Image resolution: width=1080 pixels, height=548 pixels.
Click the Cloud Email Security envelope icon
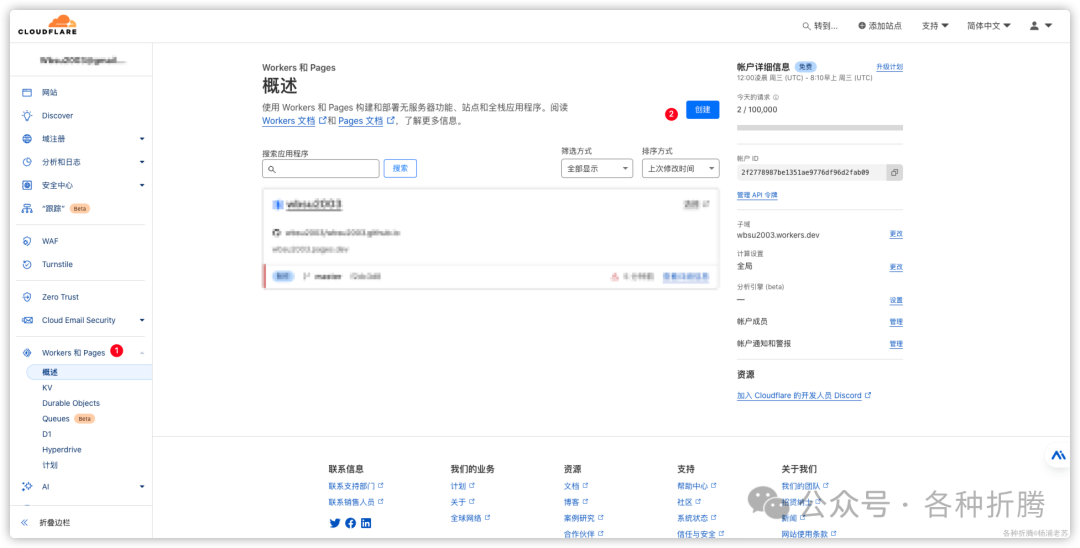click(x=27, y=320)
